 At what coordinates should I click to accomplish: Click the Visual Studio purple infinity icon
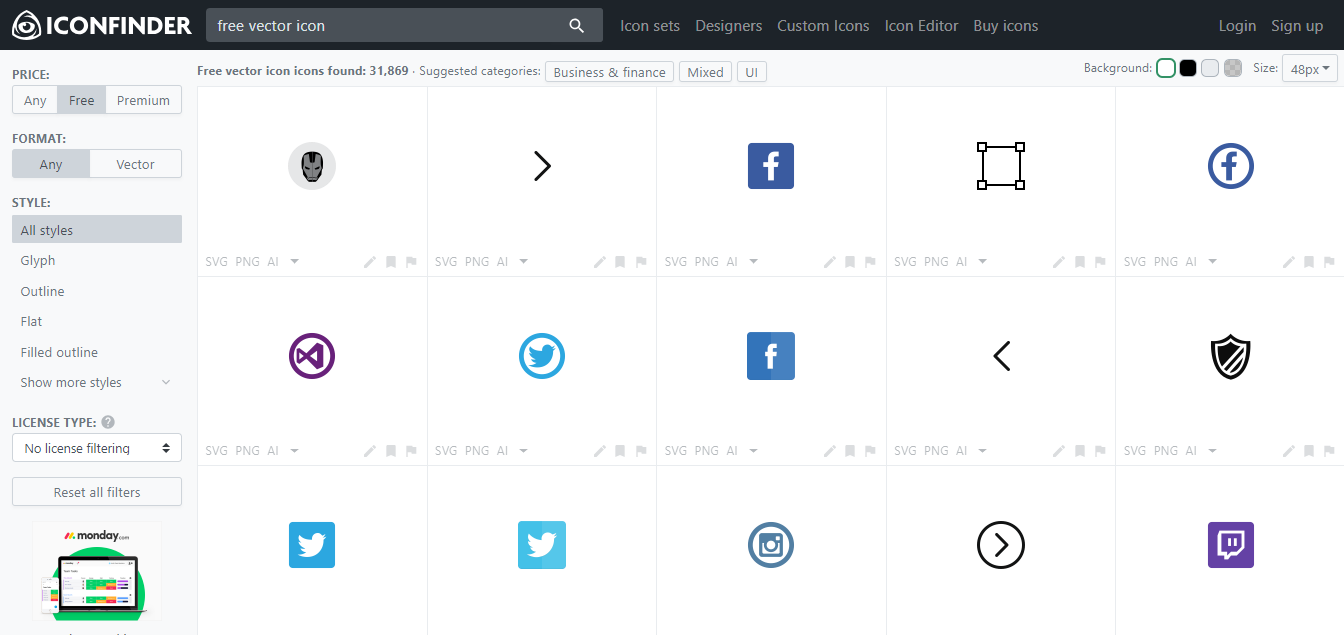point(311,356)
